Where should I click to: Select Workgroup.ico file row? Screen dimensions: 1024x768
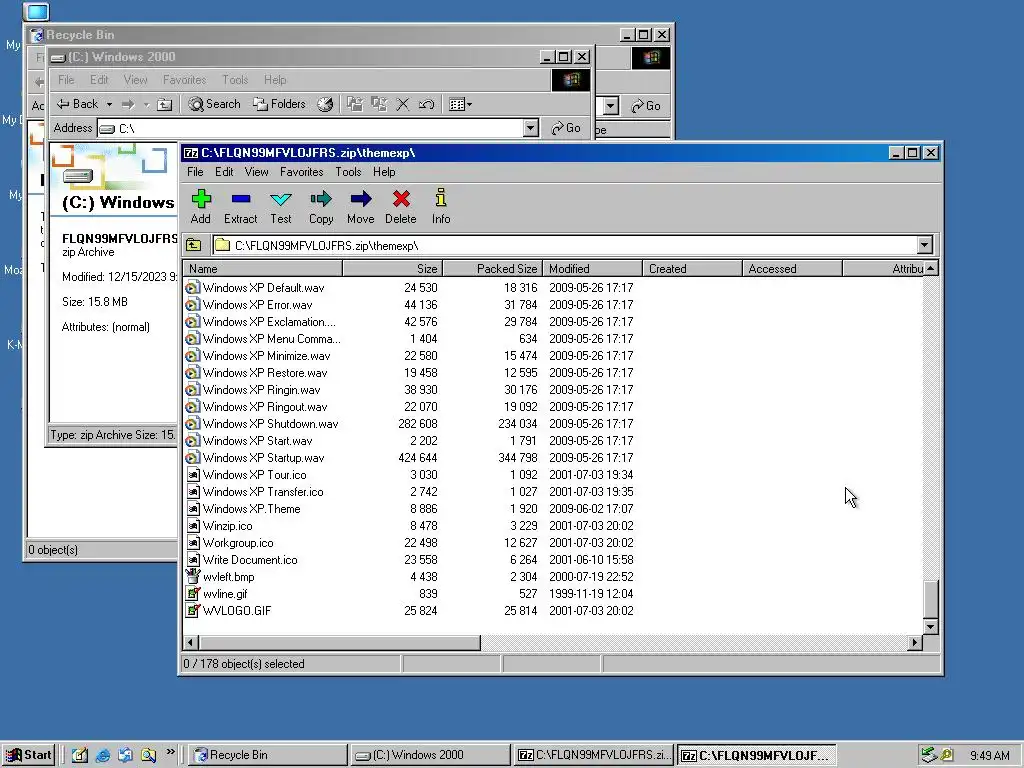553,543
